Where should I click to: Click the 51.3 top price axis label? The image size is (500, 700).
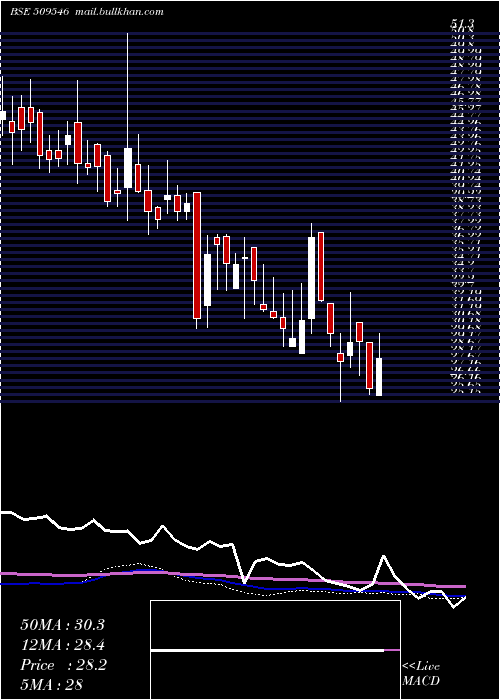coord(462,23)
